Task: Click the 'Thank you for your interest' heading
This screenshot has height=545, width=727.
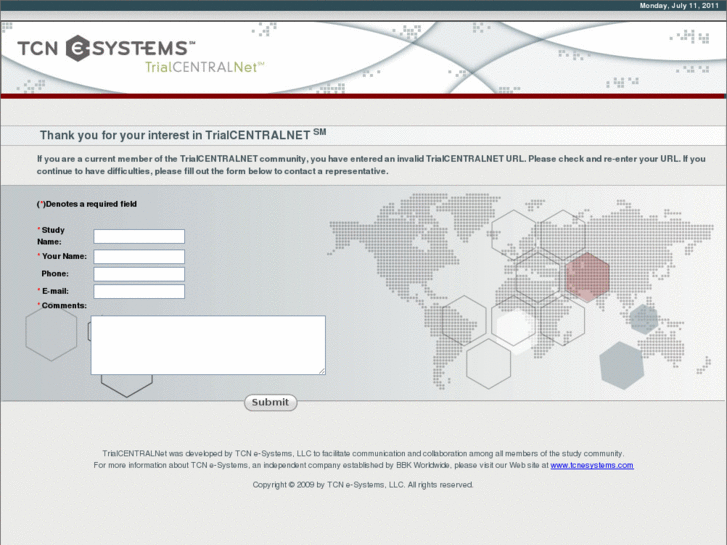Action: pyautogui.click(x=183, y=135)
